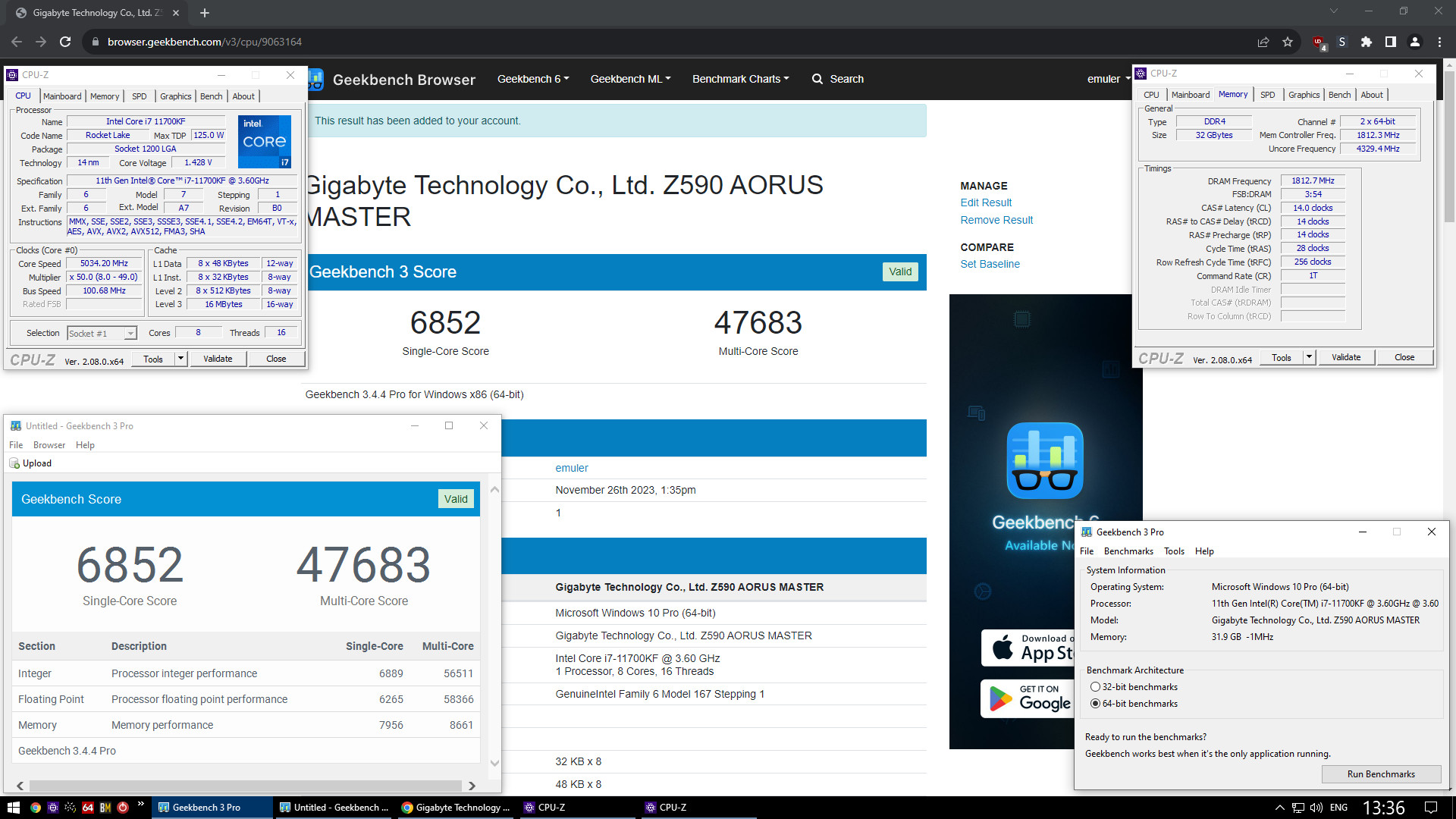Open the emuler account dropdown
This screenshot has height=819, width=1456.
coord(1108,79)
